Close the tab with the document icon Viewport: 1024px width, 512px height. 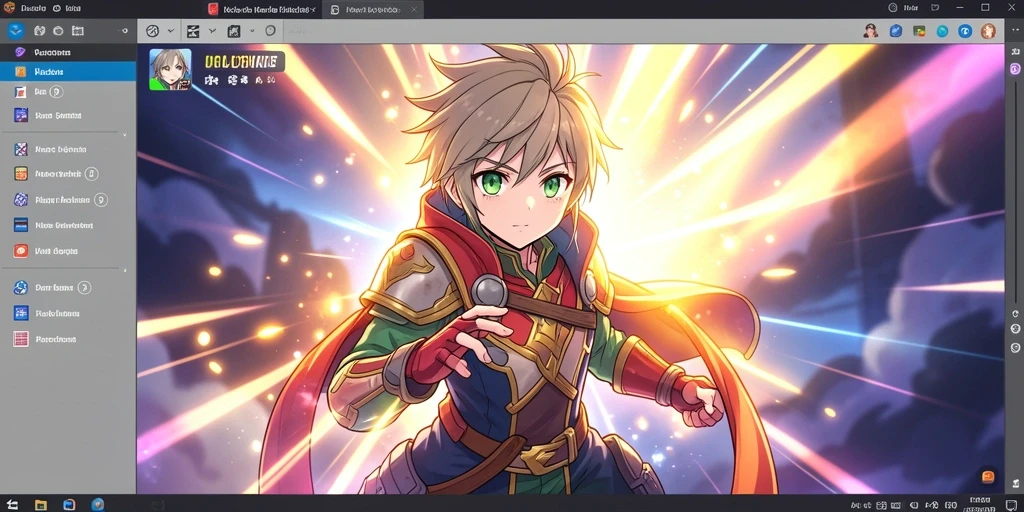pyautogui.click(x=414, y=10)
